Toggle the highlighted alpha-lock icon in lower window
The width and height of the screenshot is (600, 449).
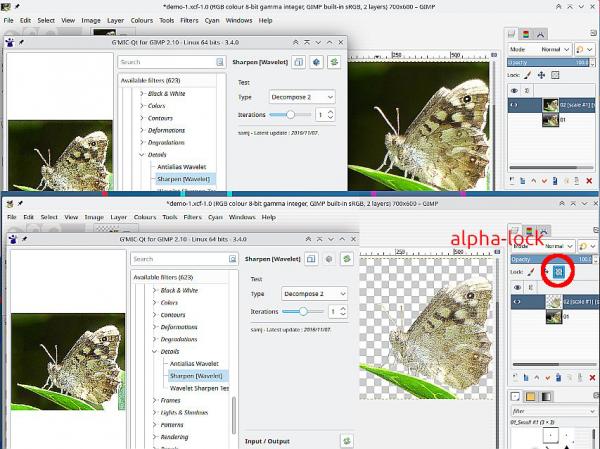coord(558,272)
